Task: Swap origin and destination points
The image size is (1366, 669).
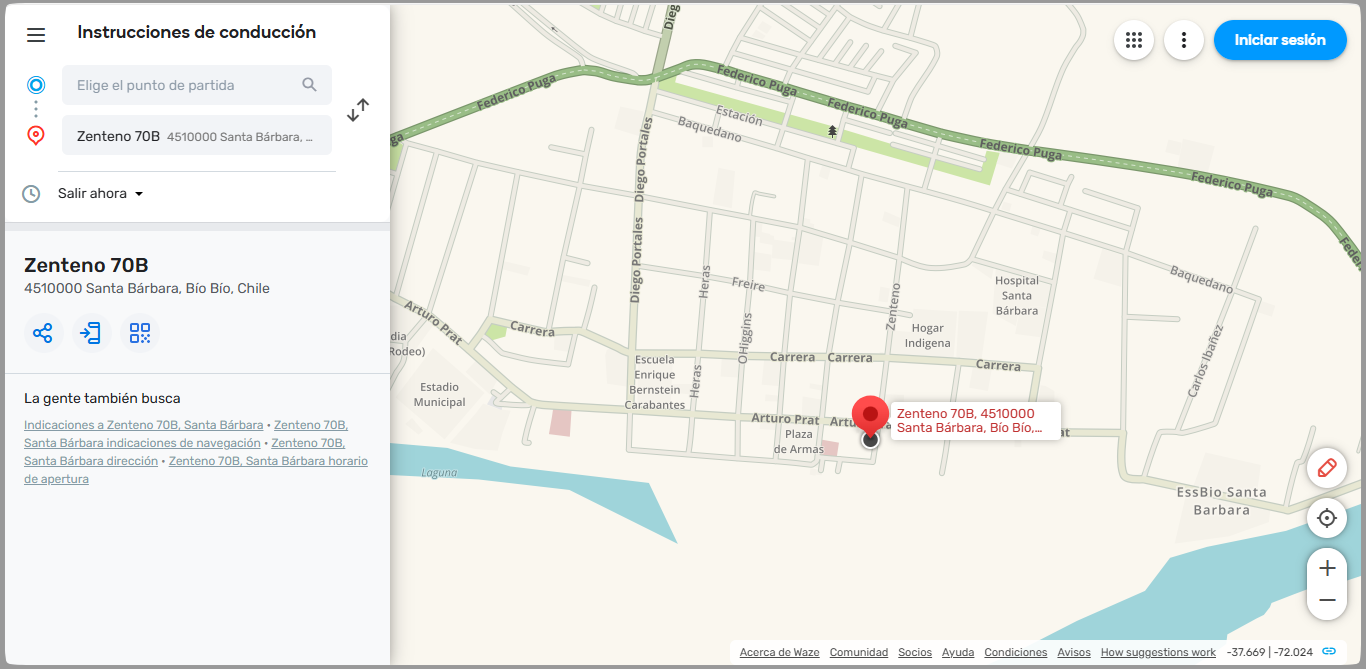Action: (358, 110)
